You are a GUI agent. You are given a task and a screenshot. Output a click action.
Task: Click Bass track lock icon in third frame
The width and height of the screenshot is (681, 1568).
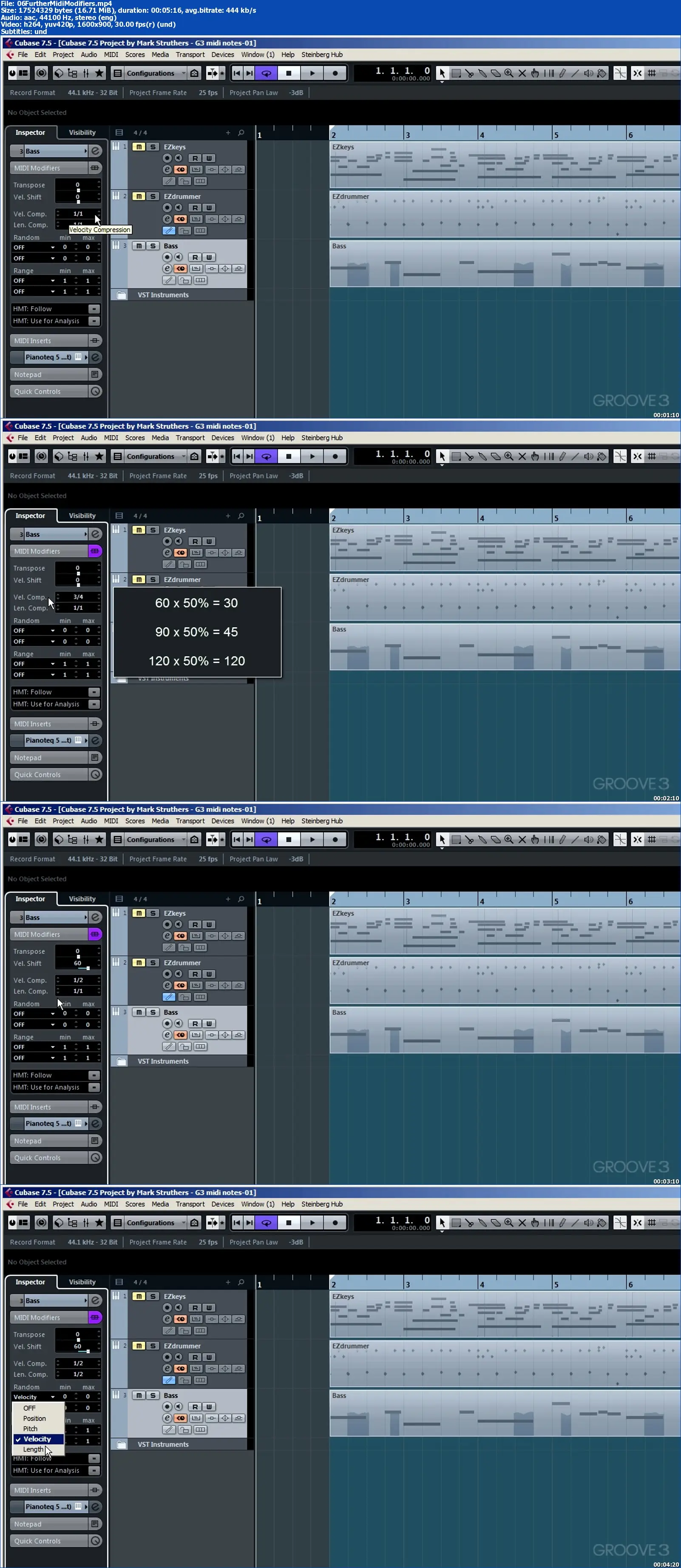[x=184, y=1046]
